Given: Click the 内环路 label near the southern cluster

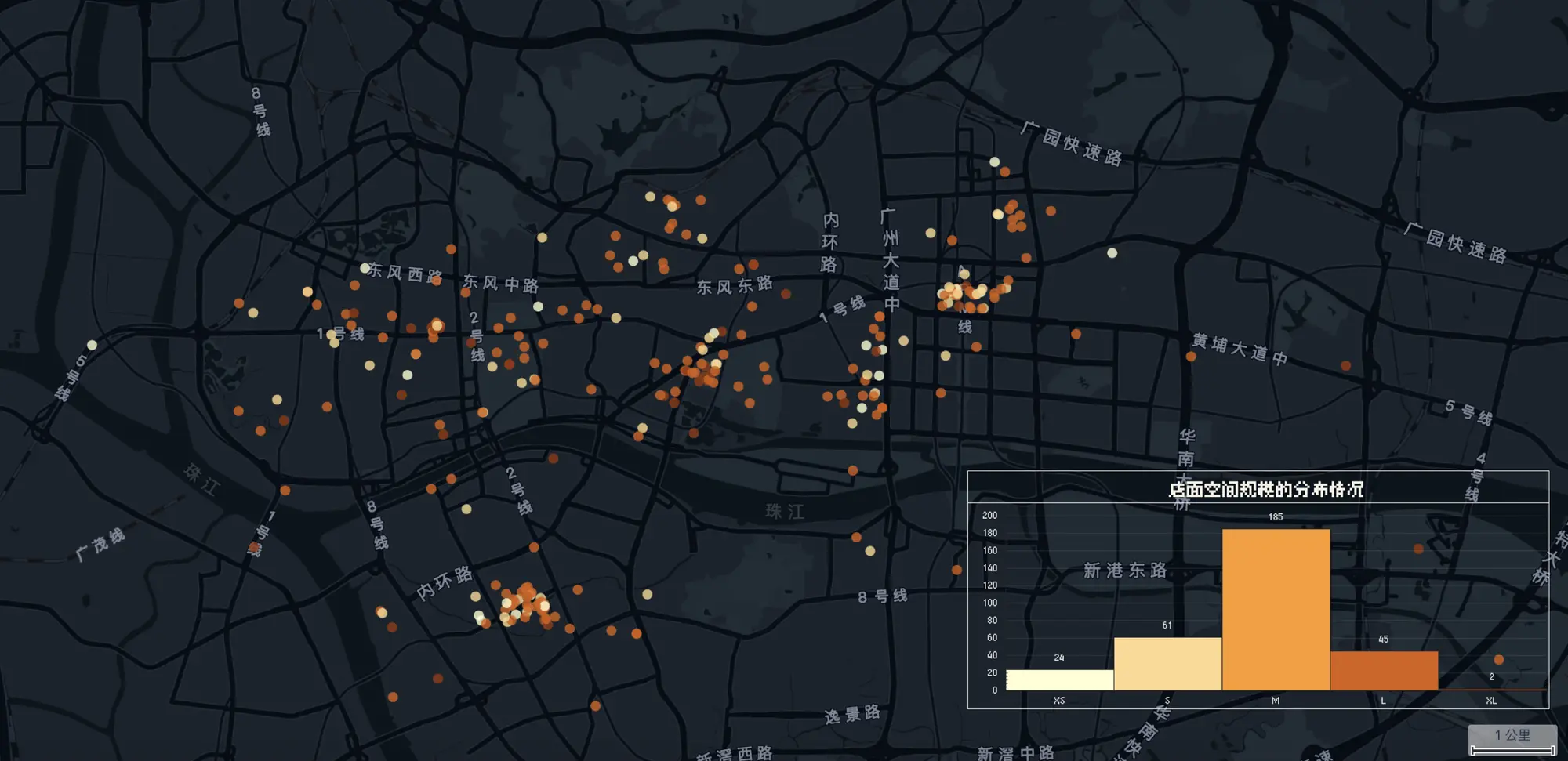Looking at the screenshot, I should 444,583.
